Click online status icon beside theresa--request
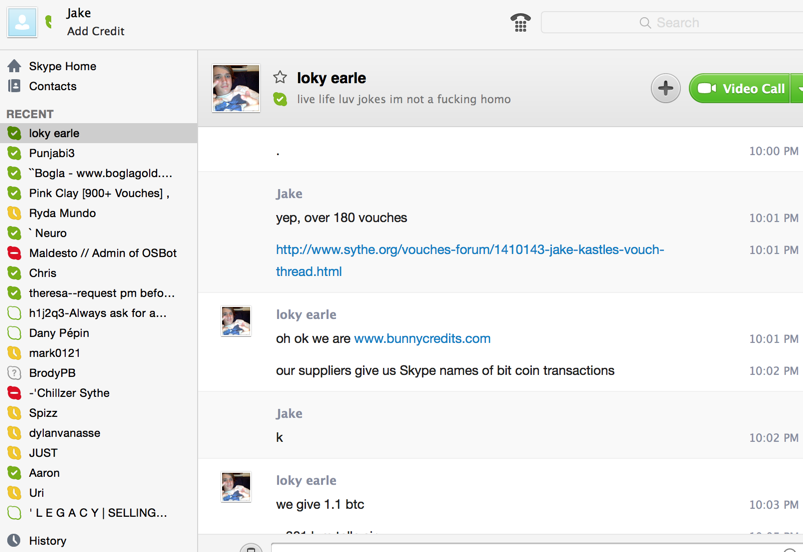The height and width of the screenshot is (552, 803). click(x=14, y=293)
